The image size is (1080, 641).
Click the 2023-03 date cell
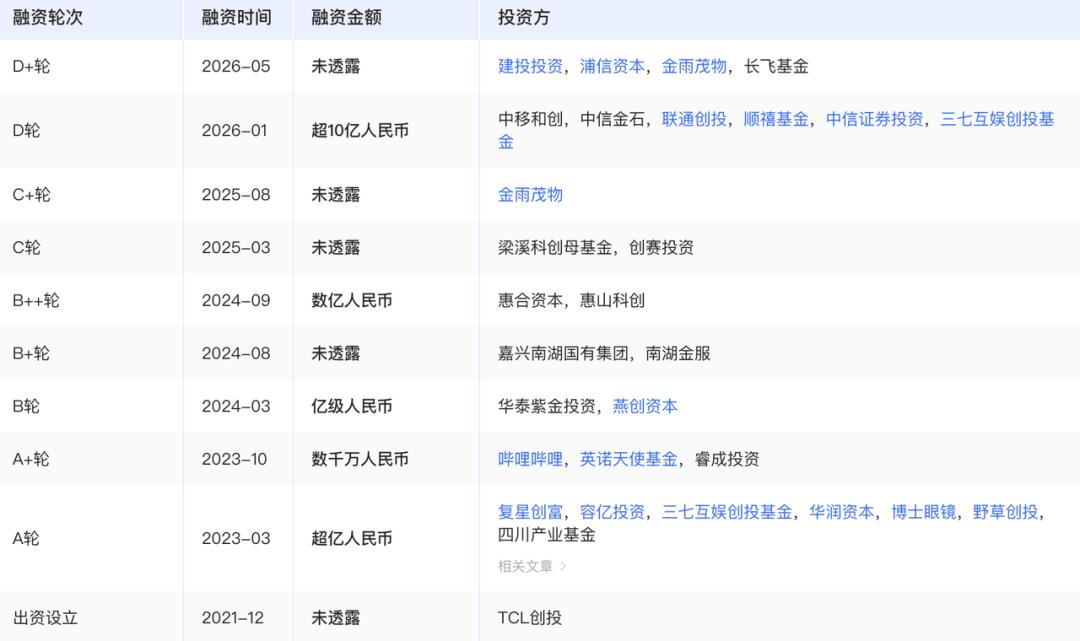coord(236,538)
